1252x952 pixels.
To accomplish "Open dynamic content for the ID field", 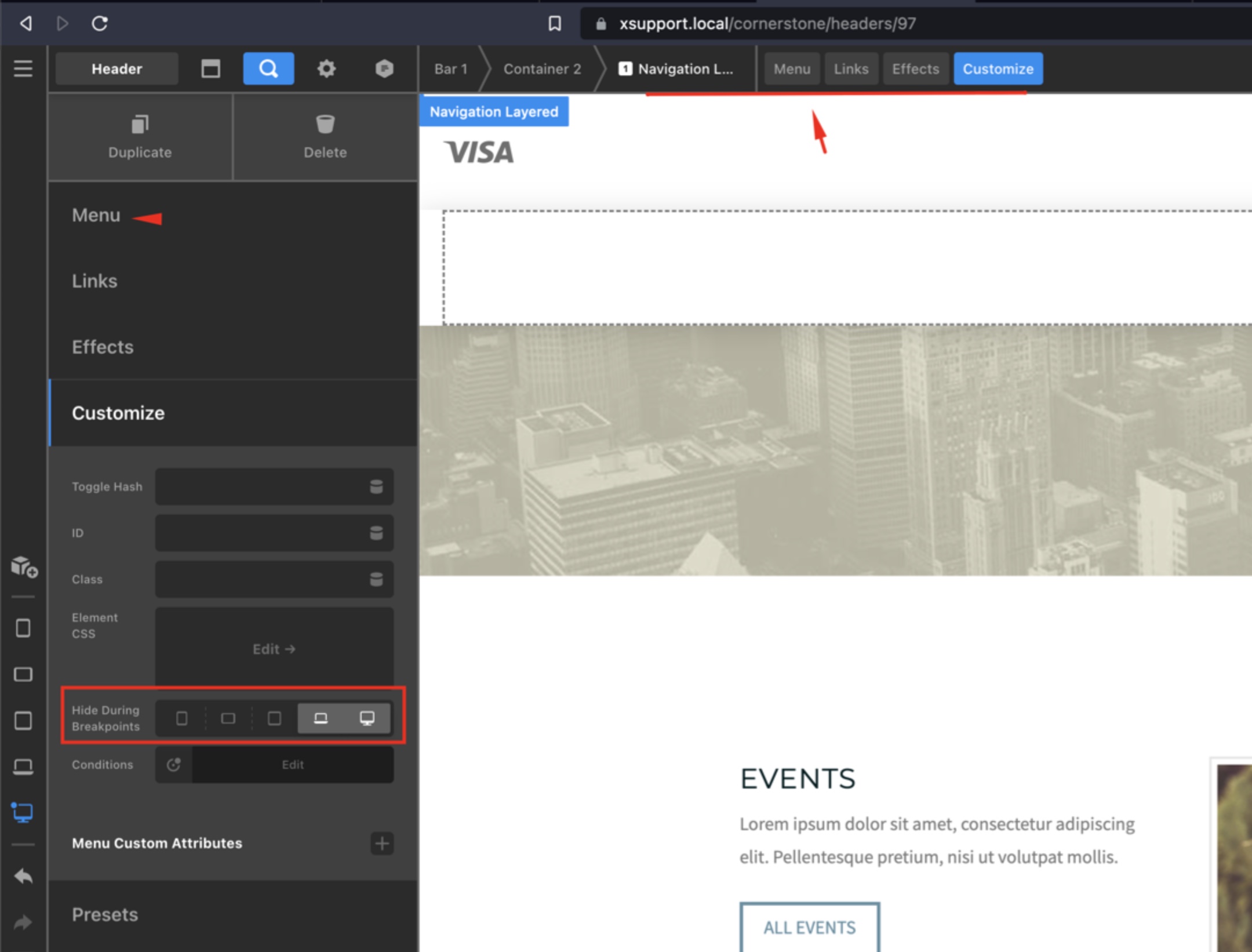I will pos(376,533).
